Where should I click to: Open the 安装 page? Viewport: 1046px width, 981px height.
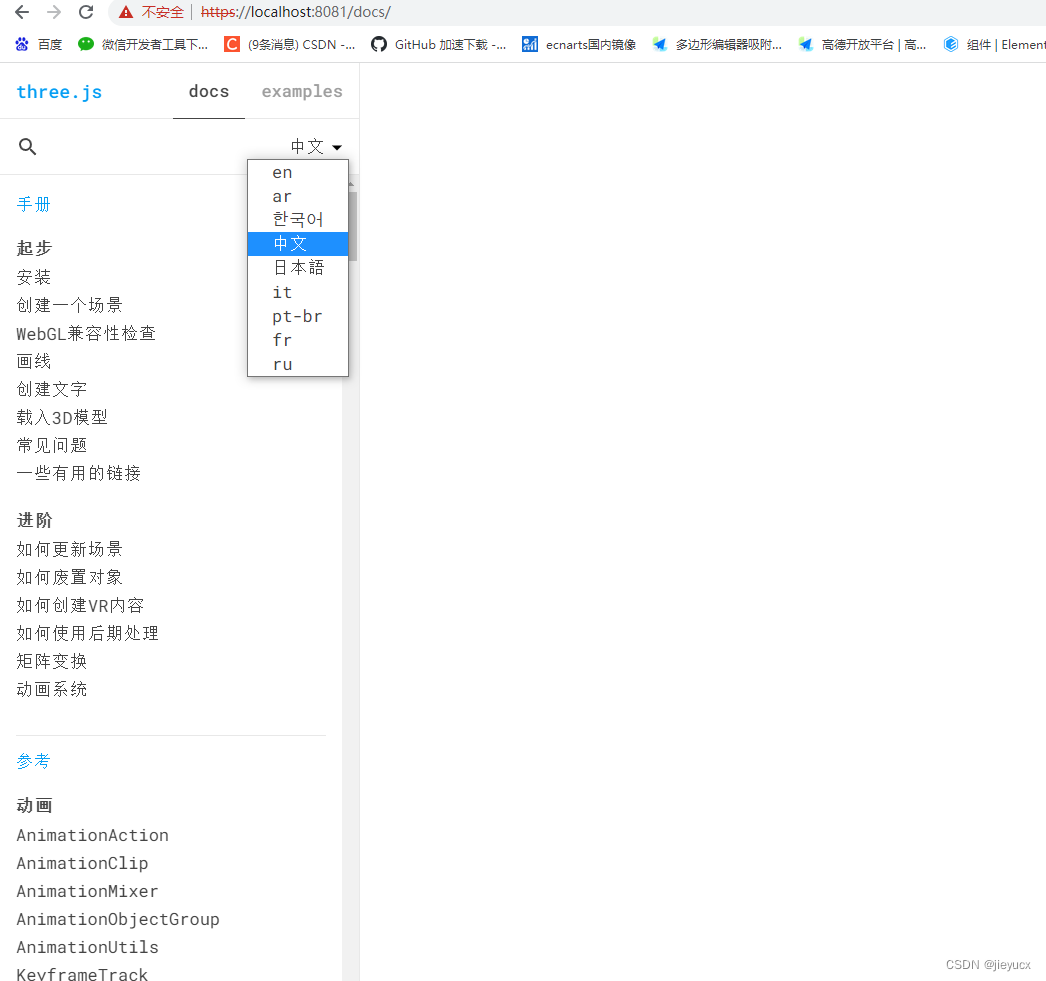tap(33, 277)
